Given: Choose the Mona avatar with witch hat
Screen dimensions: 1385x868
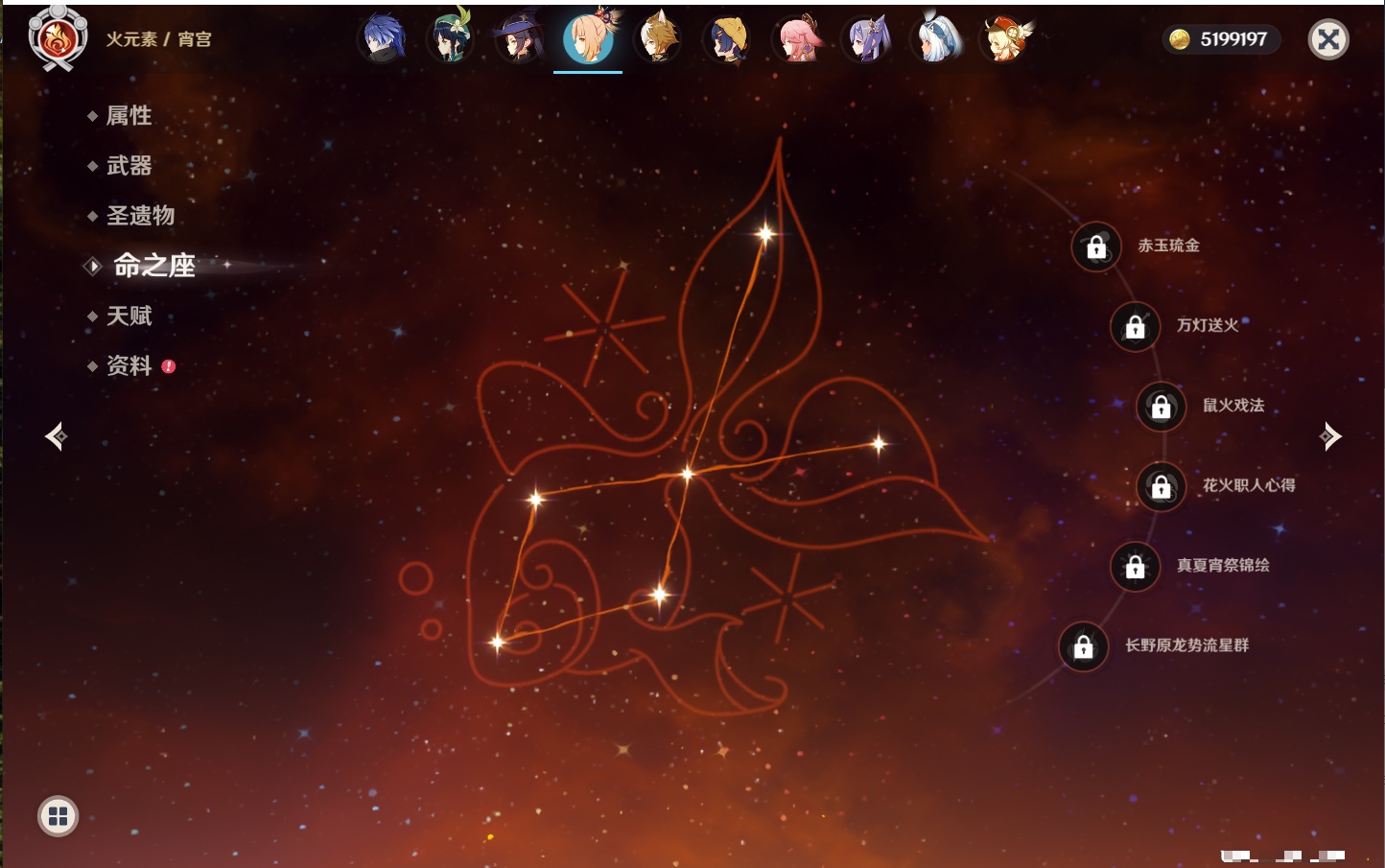Looking at the screenshot, I should (519, 40).
